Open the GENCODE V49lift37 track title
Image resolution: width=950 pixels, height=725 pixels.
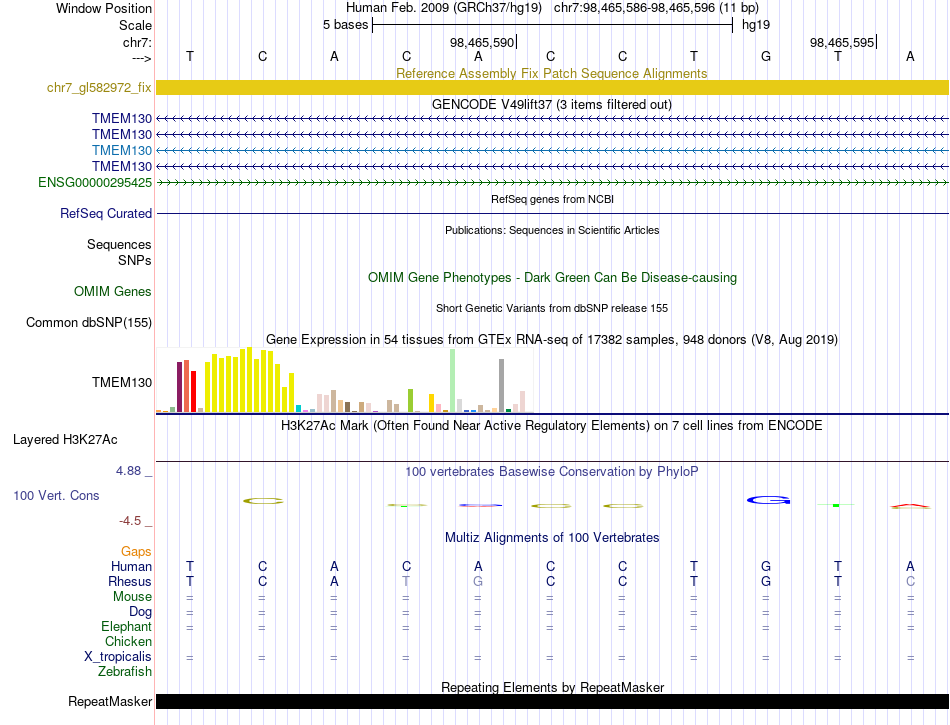[x=551, y=104]
